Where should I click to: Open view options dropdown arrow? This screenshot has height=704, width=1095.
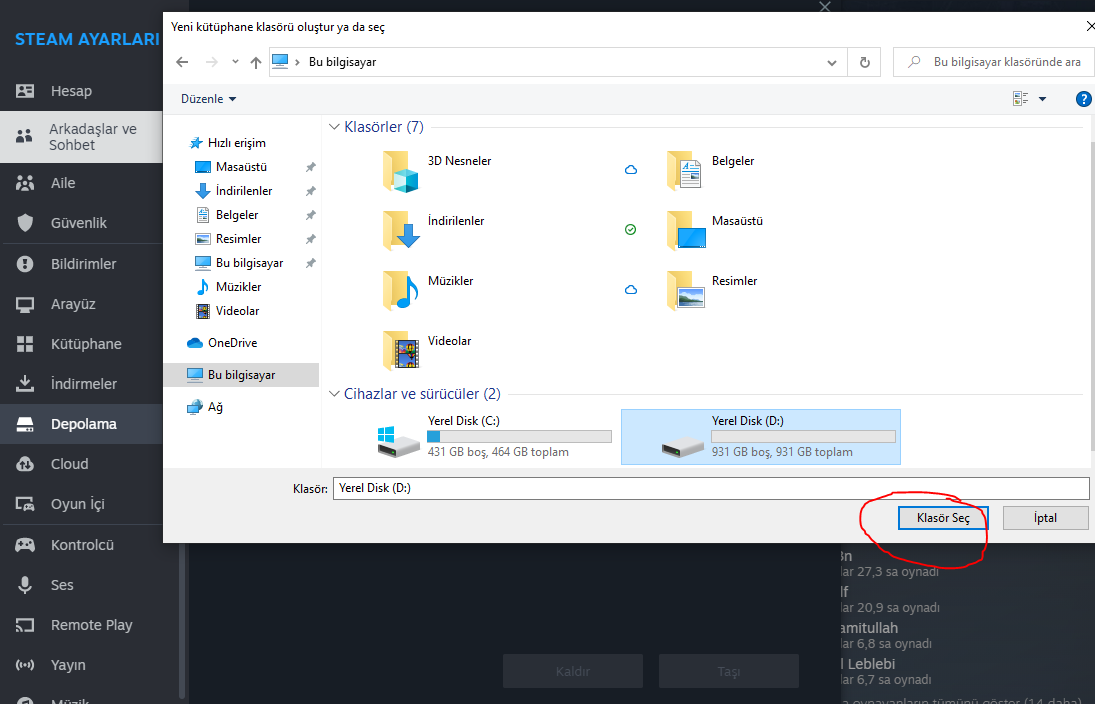[x=1043, y=99]
